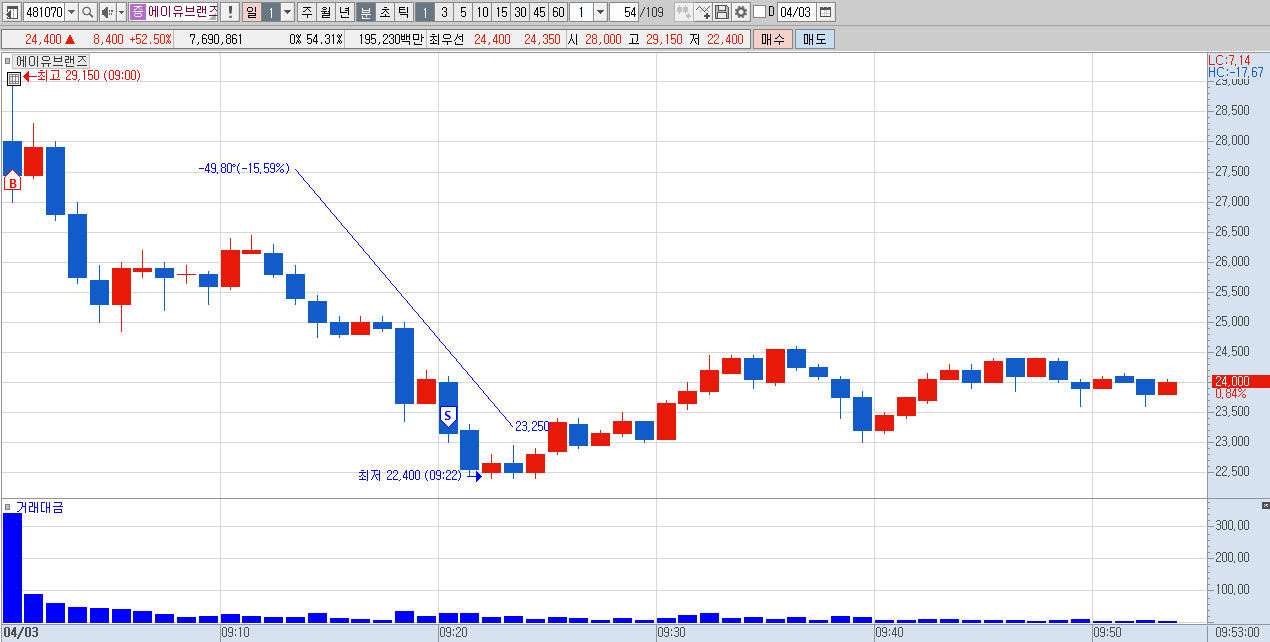Select the 30 minute interval tab

click(x=520, y=12)
